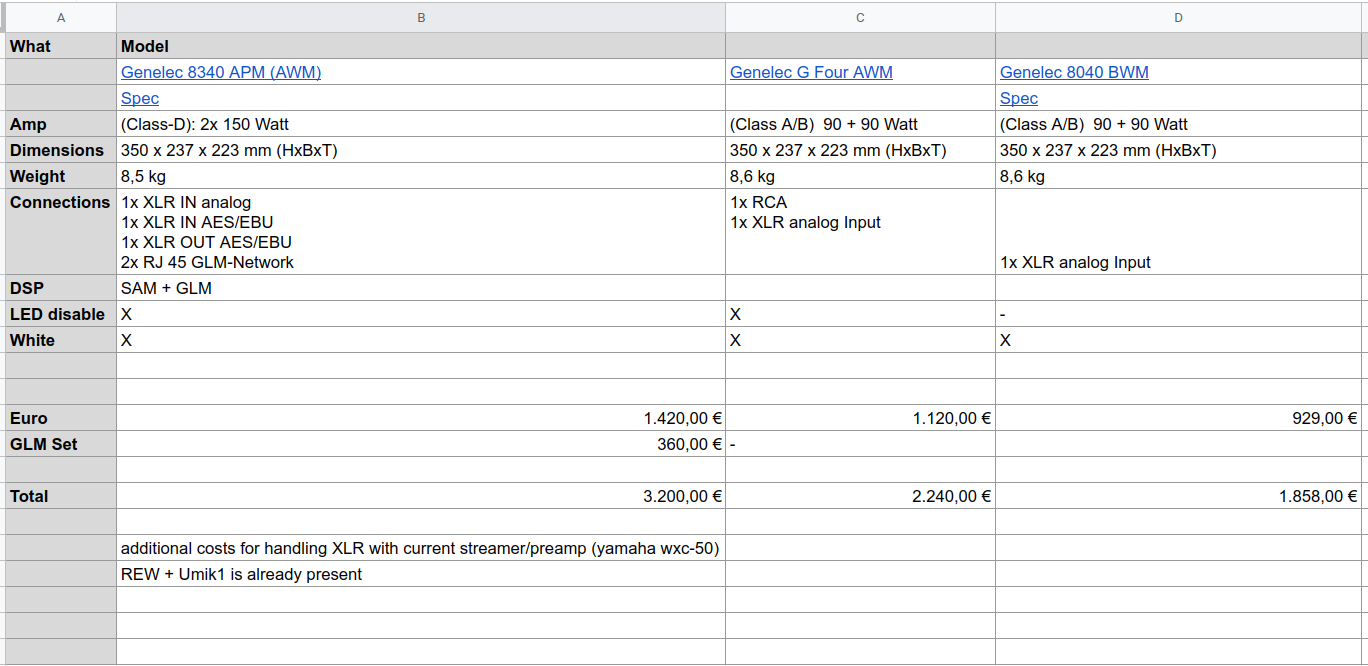1368x666 pixels.
Task: Select the "3.200,00 €" total cell
Action: click(x=421, y=496)
